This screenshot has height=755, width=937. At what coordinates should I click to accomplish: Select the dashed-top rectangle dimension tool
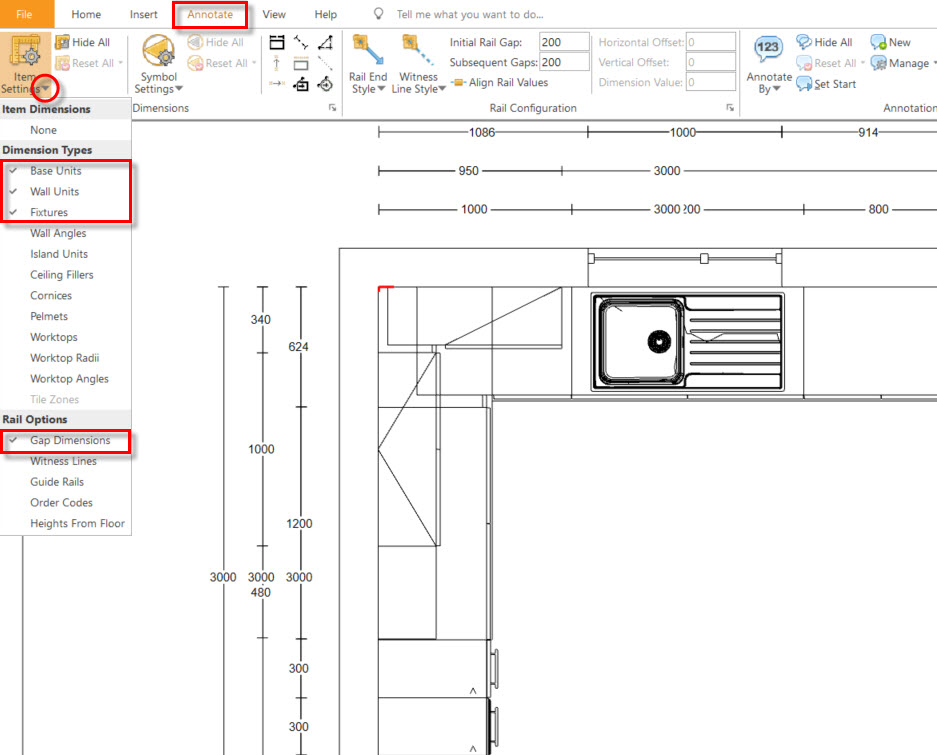(x=301, y=63)
